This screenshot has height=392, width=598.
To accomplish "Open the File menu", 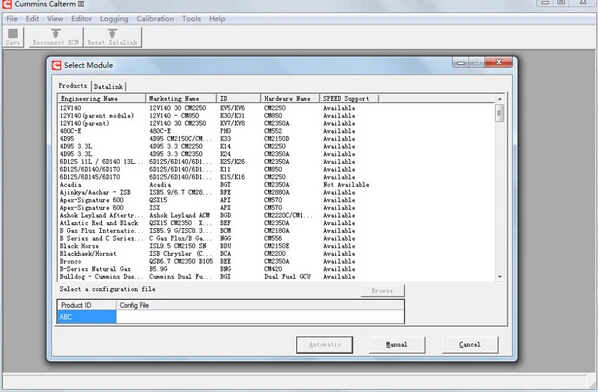I will [x=12, y=19].
